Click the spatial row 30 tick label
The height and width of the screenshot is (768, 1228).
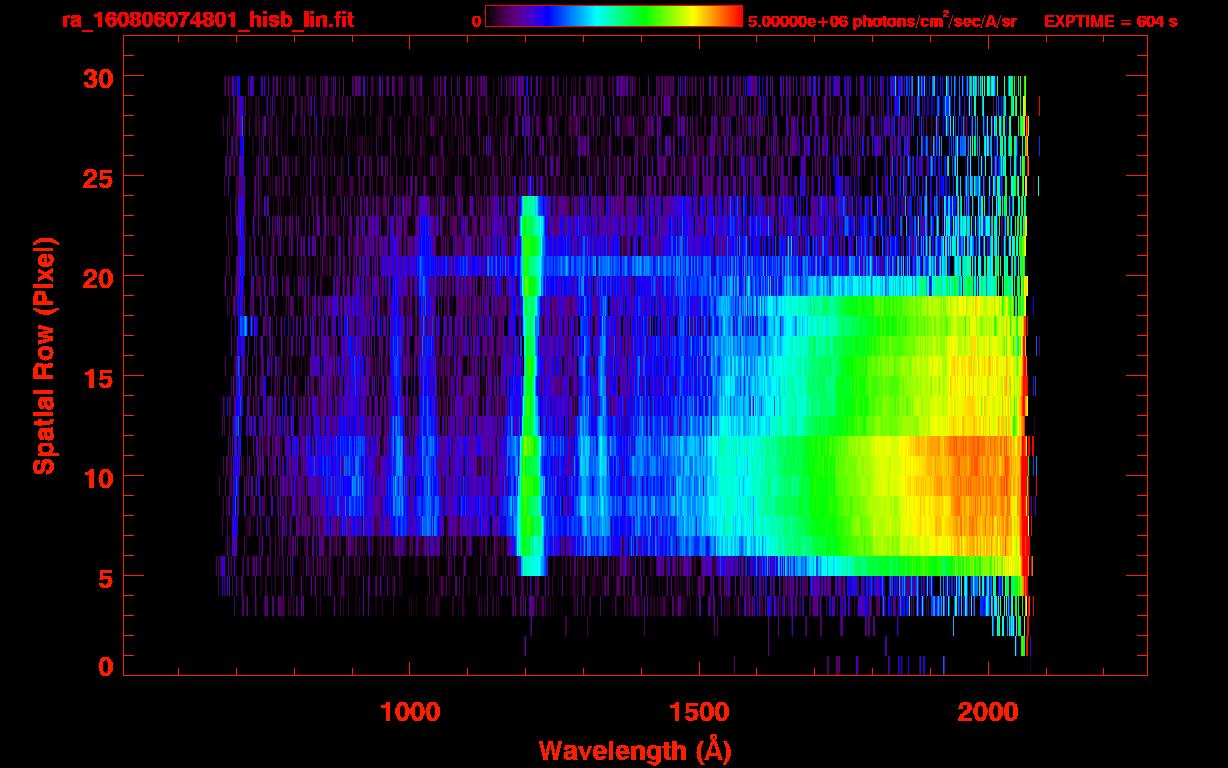[97, 77]
